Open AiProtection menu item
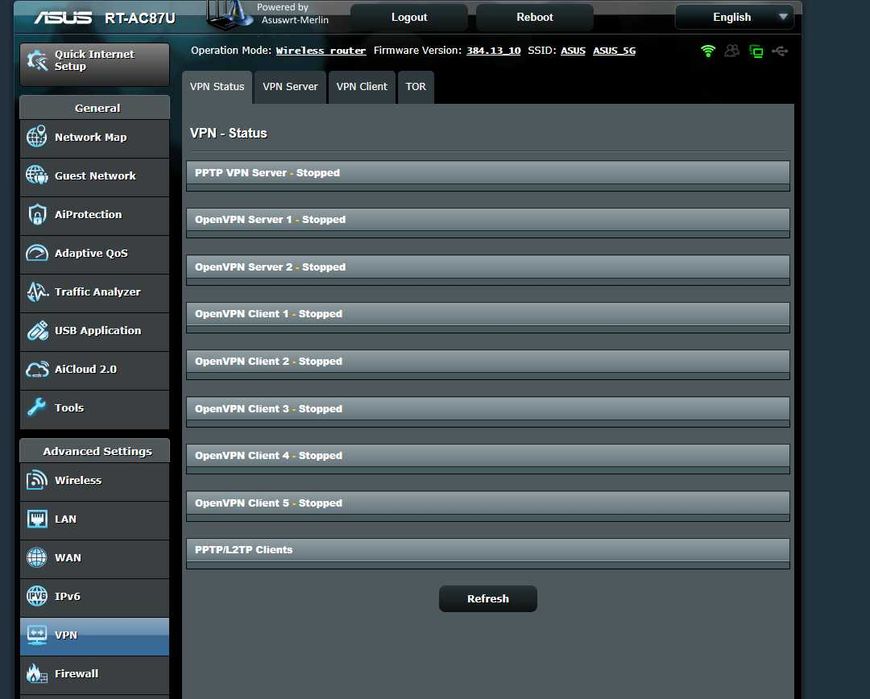 tap(94, 215)
